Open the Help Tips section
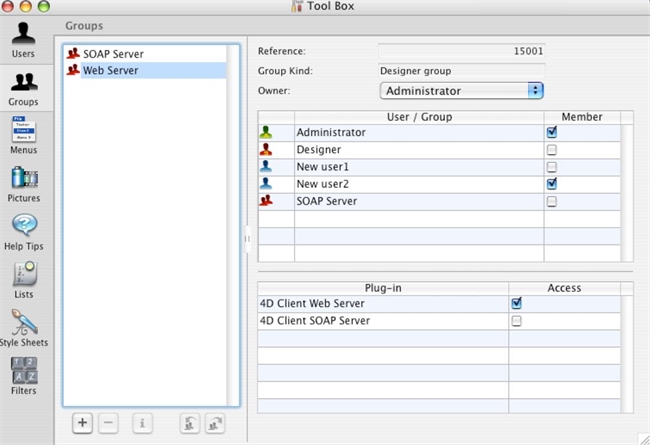The image size is (650, 445). [x=24, y=230]
